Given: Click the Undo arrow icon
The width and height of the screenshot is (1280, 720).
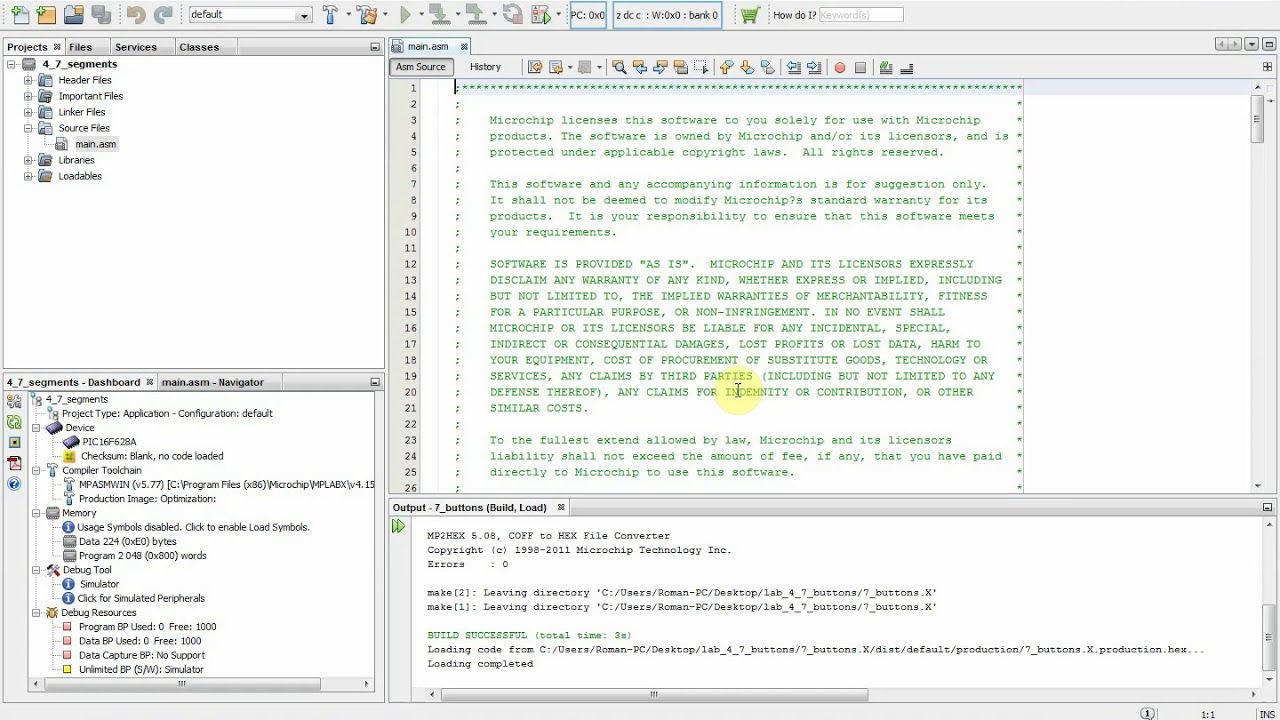Looking at the screenshot, I should (136, 15).
